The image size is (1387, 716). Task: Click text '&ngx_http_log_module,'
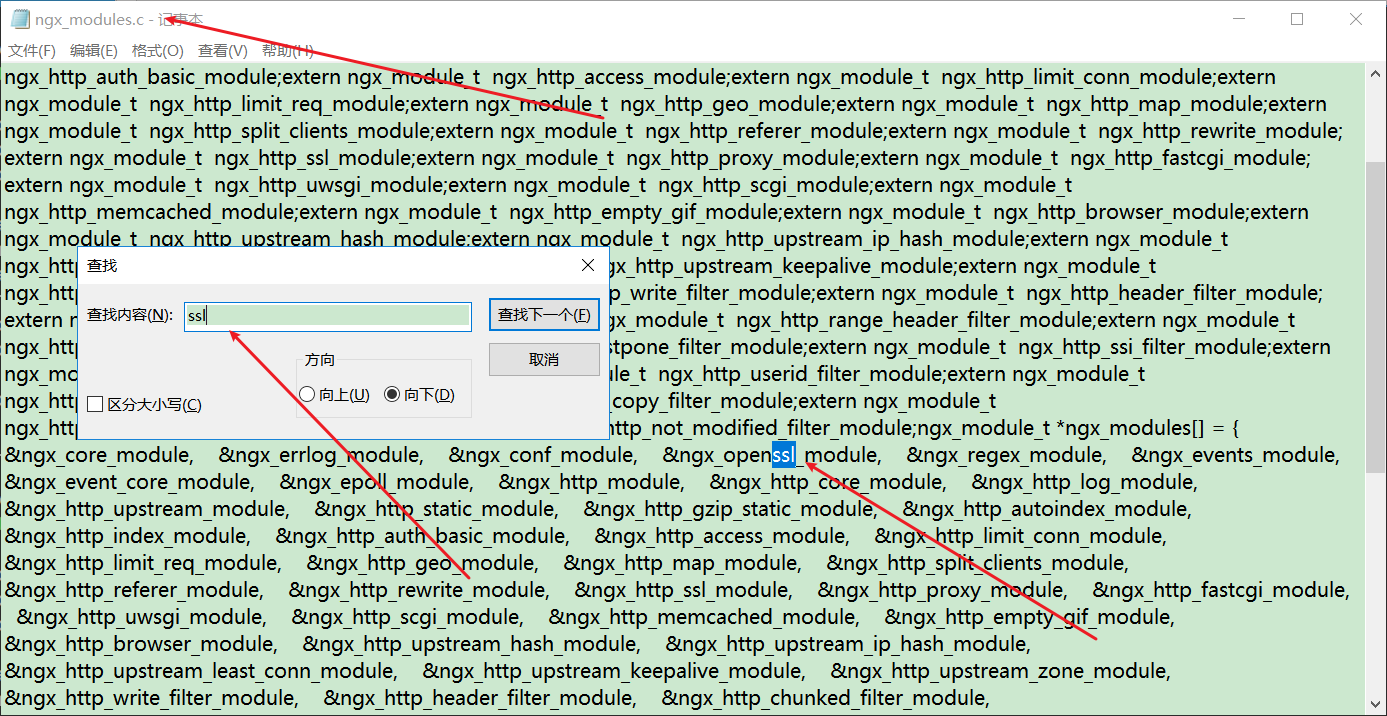point(1085,483)
